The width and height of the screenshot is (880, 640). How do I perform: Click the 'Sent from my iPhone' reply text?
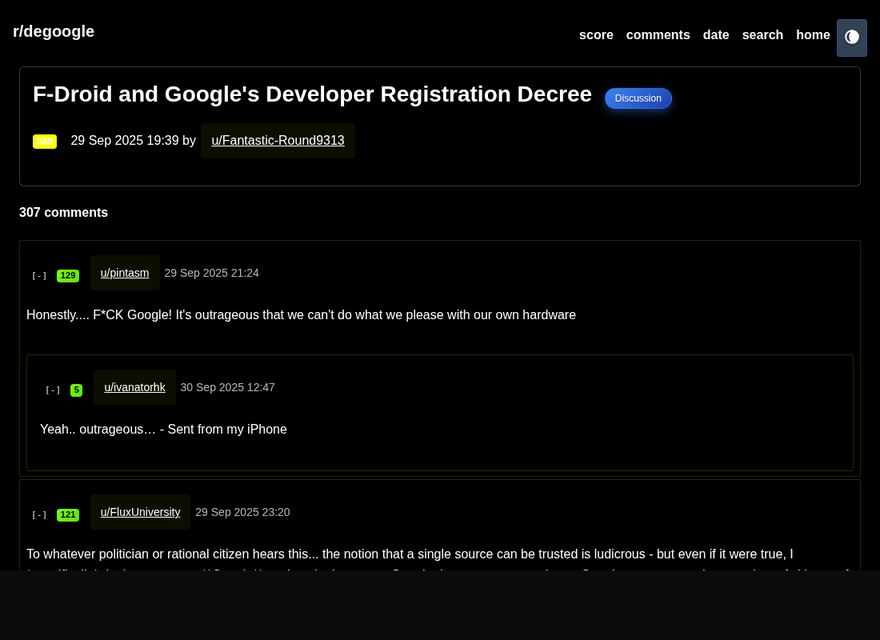point(163,429)
